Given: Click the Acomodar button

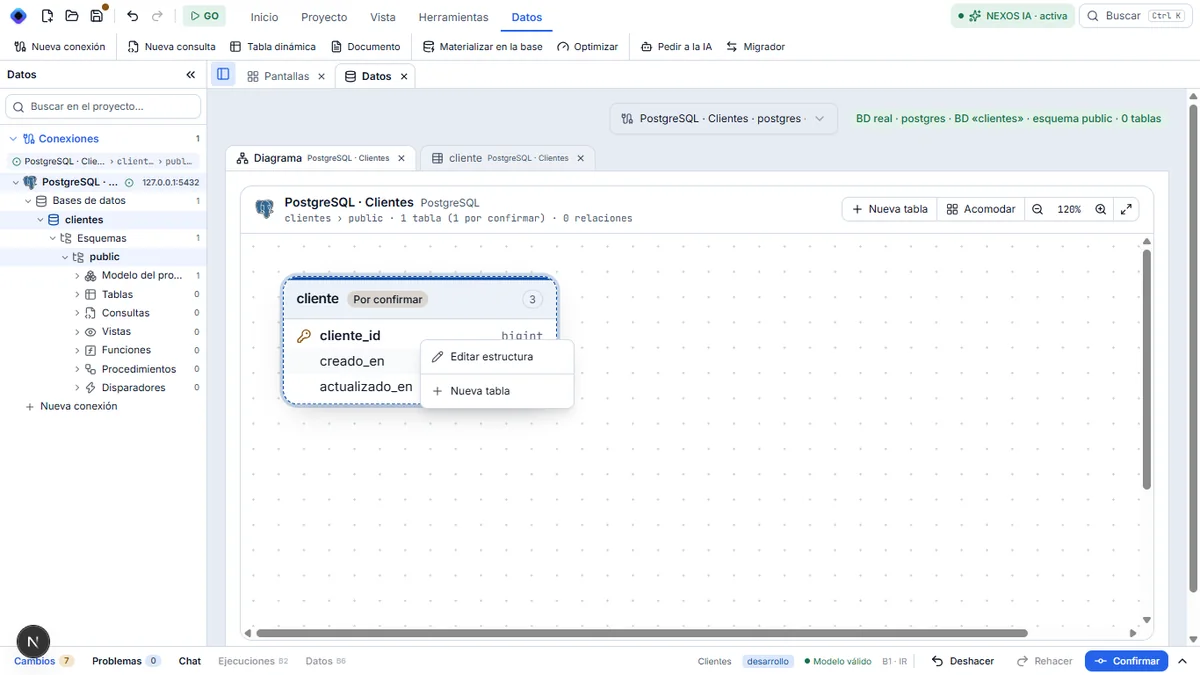Looking at the screenshot, I should point(981,209).
